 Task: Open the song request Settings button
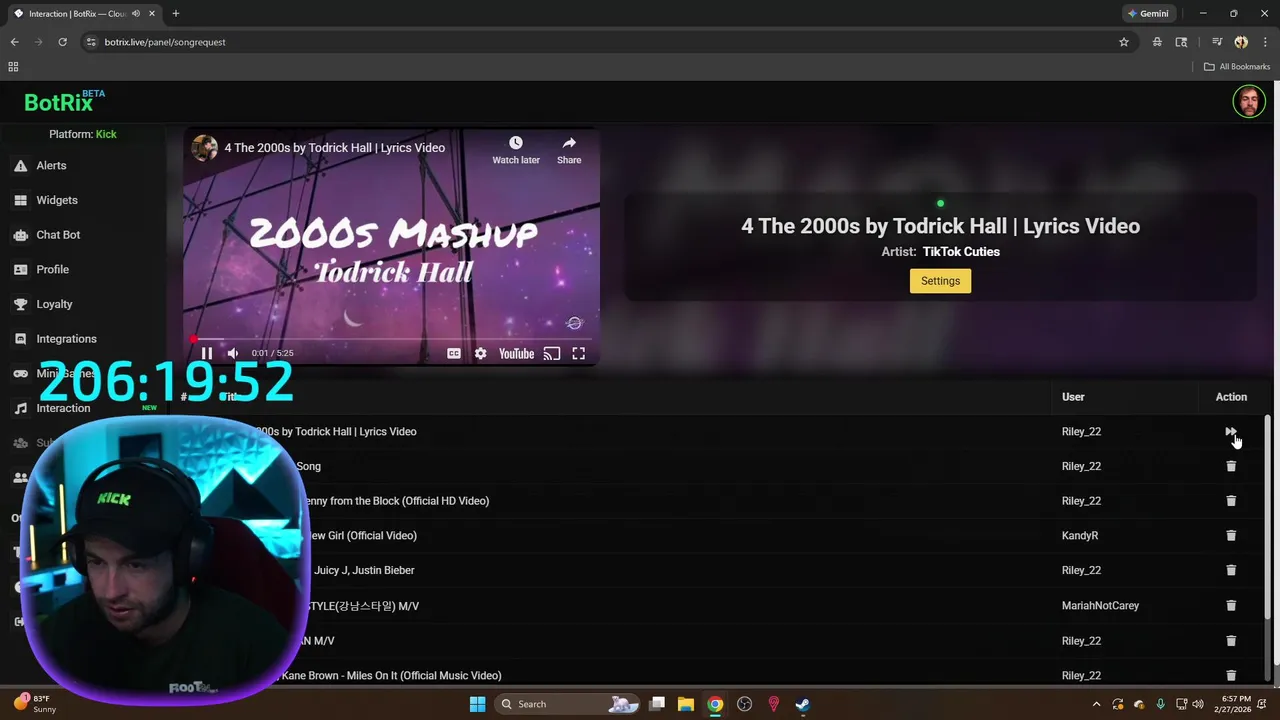940,281
